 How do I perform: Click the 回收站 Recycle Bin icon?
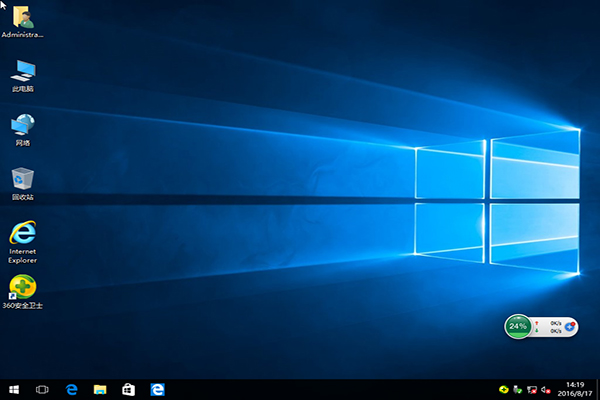tap(22, 179)
